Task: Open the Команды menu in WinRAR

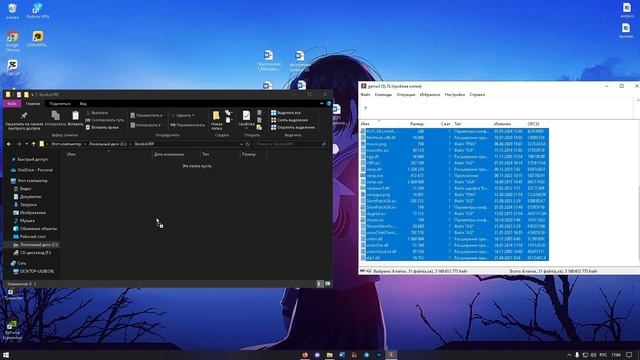Action: pyautogui.click(x=383, y=95)
